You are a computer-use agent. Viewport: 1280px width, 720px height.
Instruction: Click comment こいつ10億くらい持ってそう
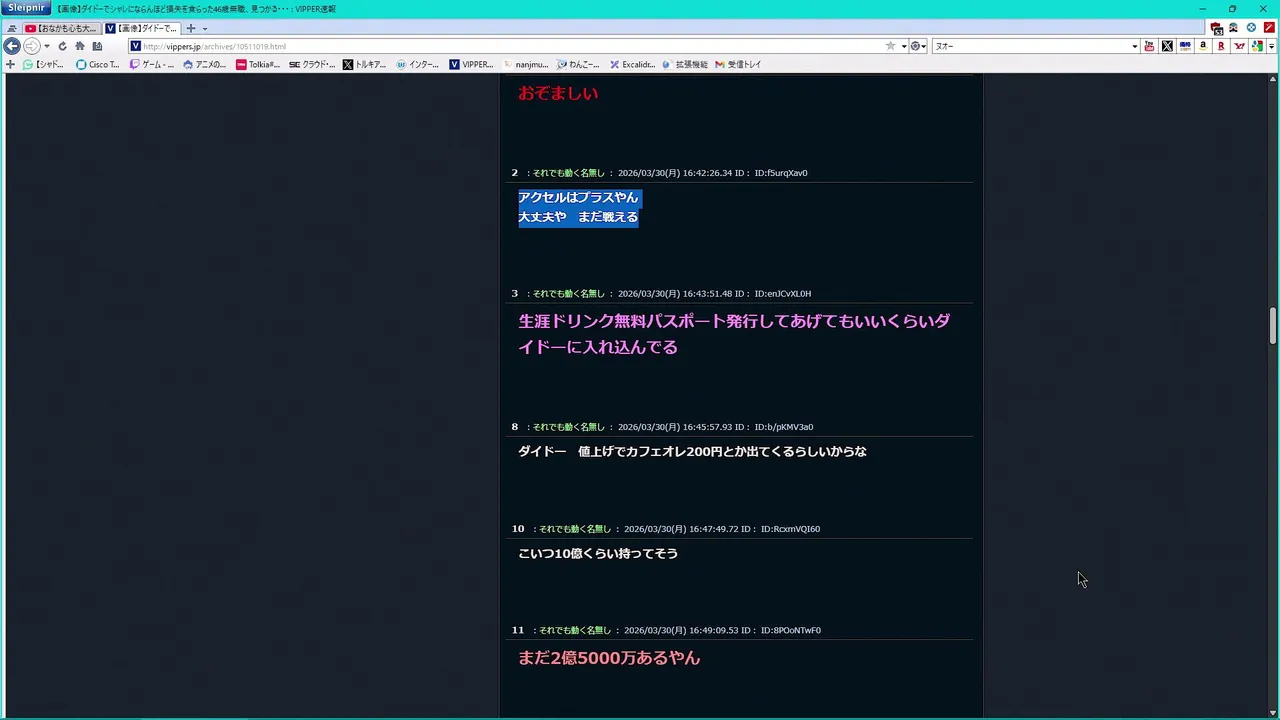(x=598, y=554)
